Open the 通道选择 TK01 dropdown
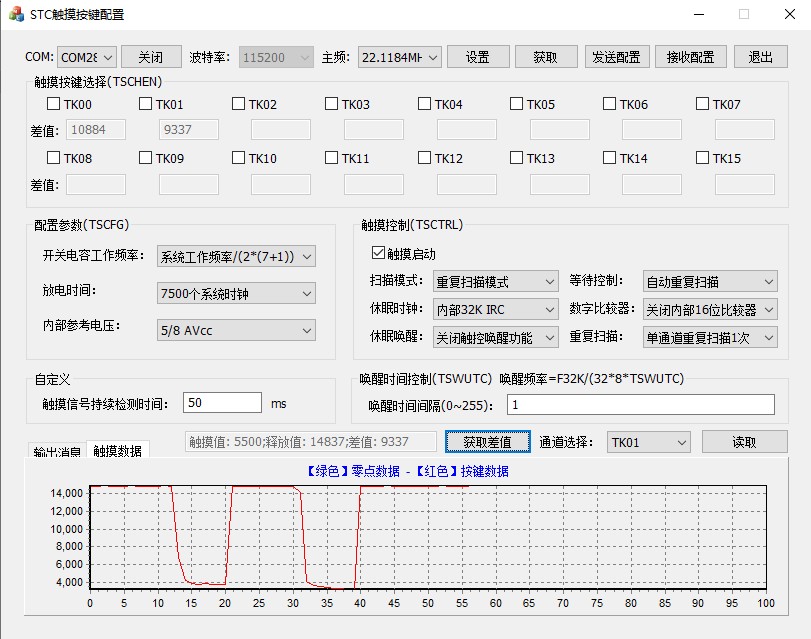The width and height of the screenshot is (811, 639). pos(649,442)
